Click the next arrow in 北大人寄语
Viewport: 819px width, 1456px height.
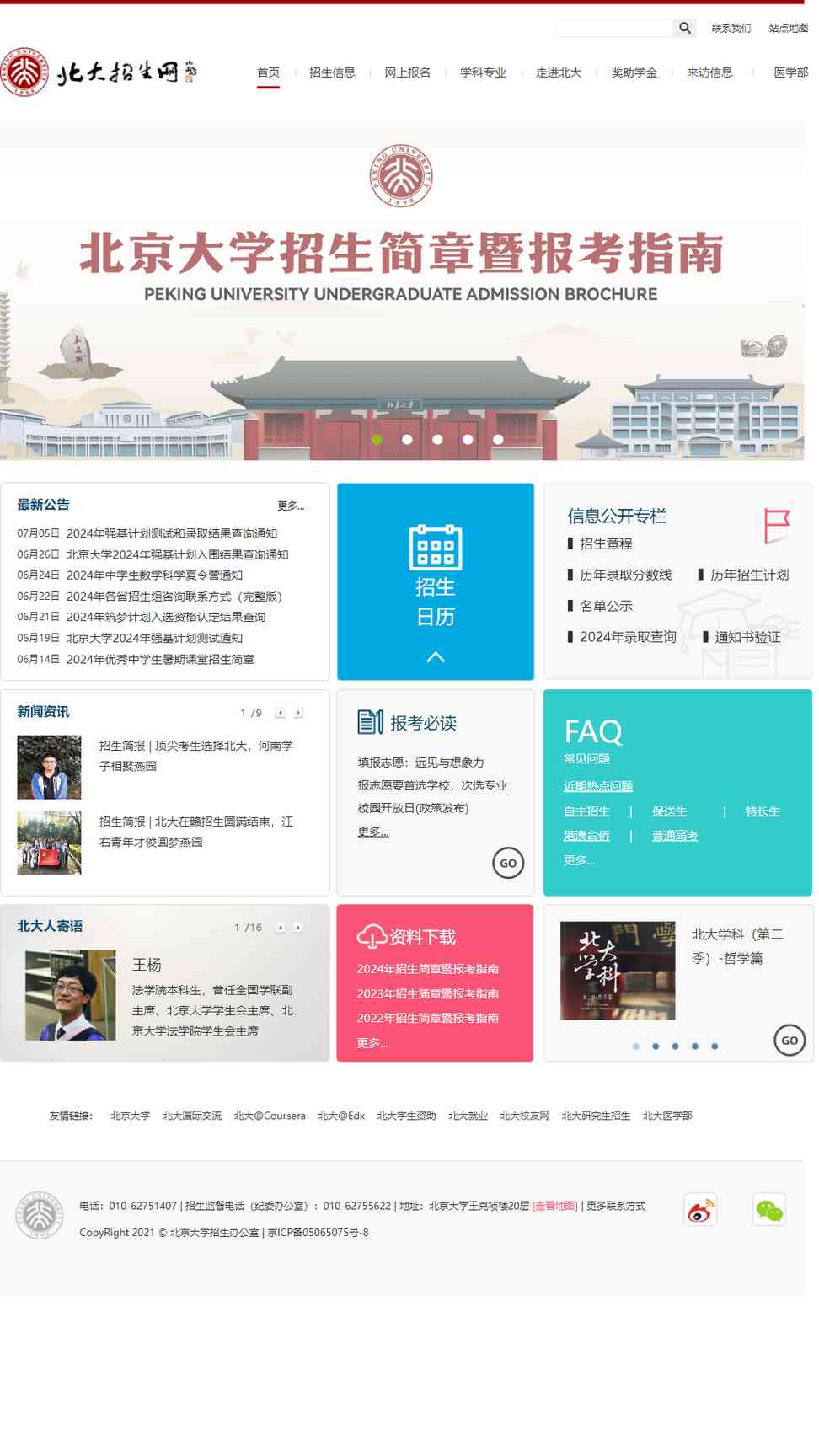click(x=298, y=928)
